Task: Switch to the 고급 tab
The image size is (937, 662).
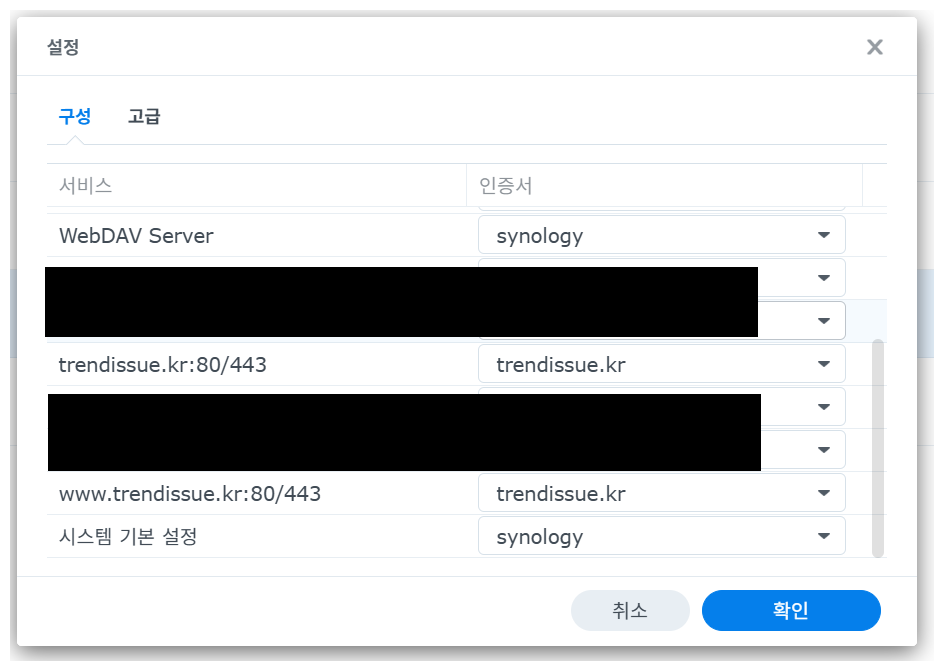Action: [x=144, y=116]
